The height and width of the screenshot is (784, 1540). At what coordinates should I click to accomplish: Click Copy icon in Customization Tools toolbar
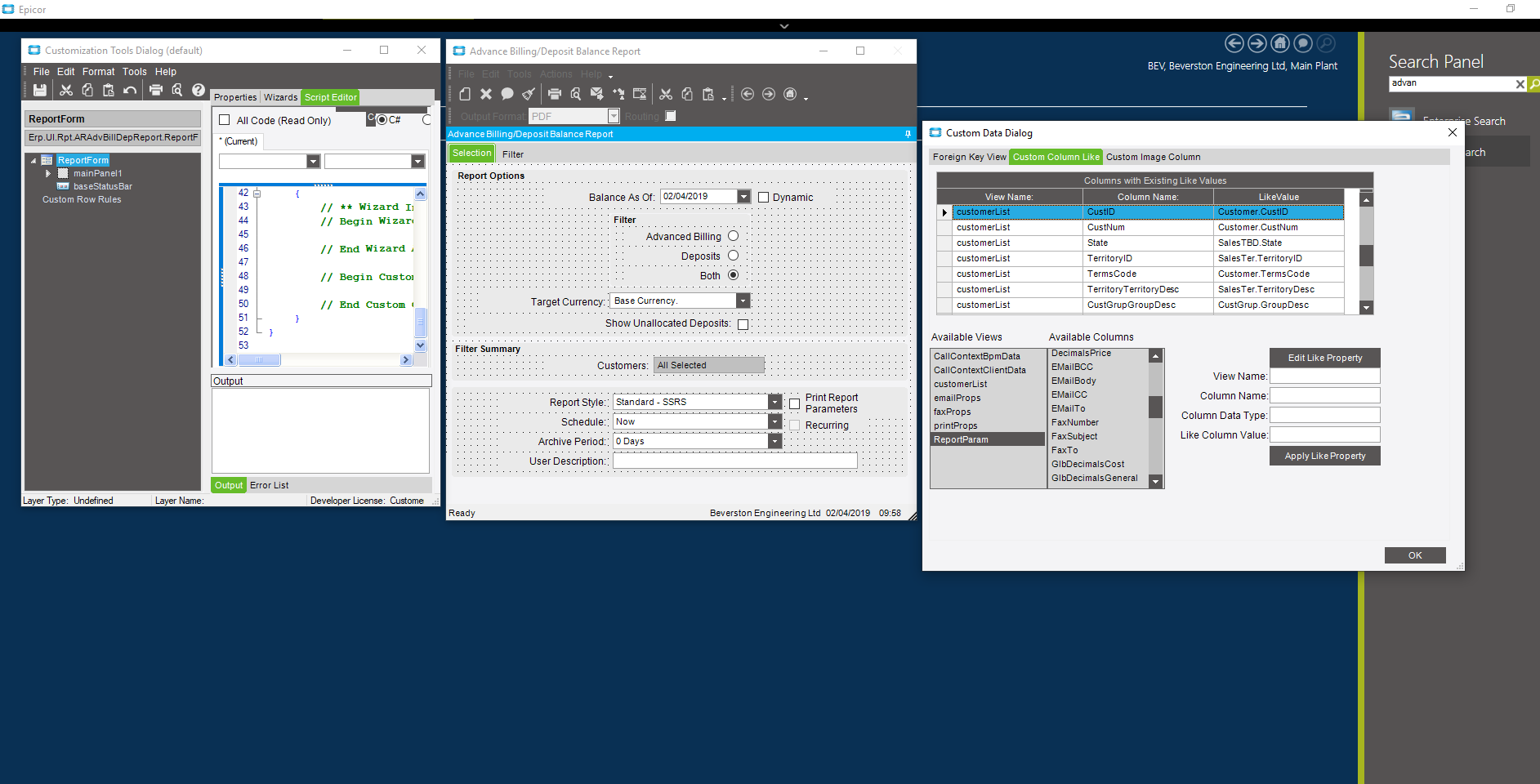[x=87, y=90]
